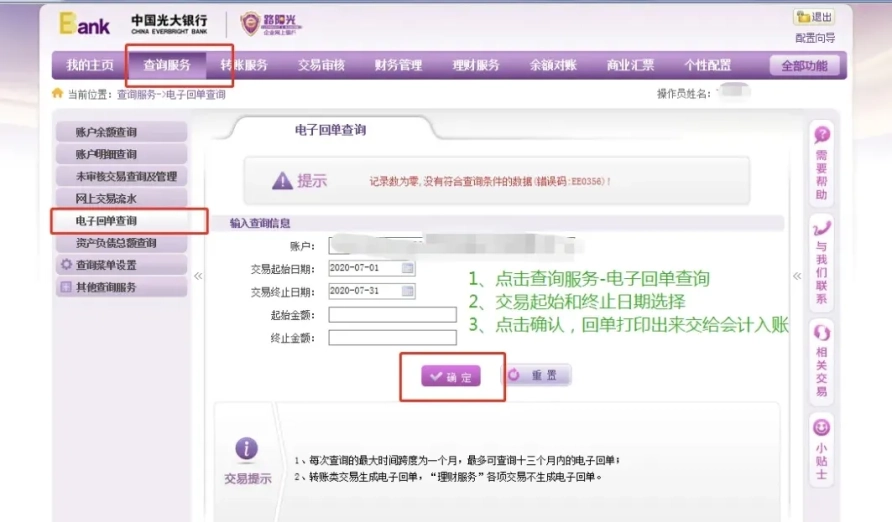Select 电子回单查询 in the sidebar
The height and width of the screenshot is (522, 892).
point(122,221)
